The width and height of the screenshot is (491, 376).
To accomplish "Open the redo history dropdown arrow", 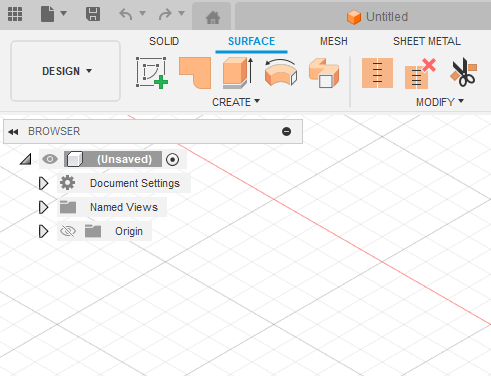I will 181,13.
